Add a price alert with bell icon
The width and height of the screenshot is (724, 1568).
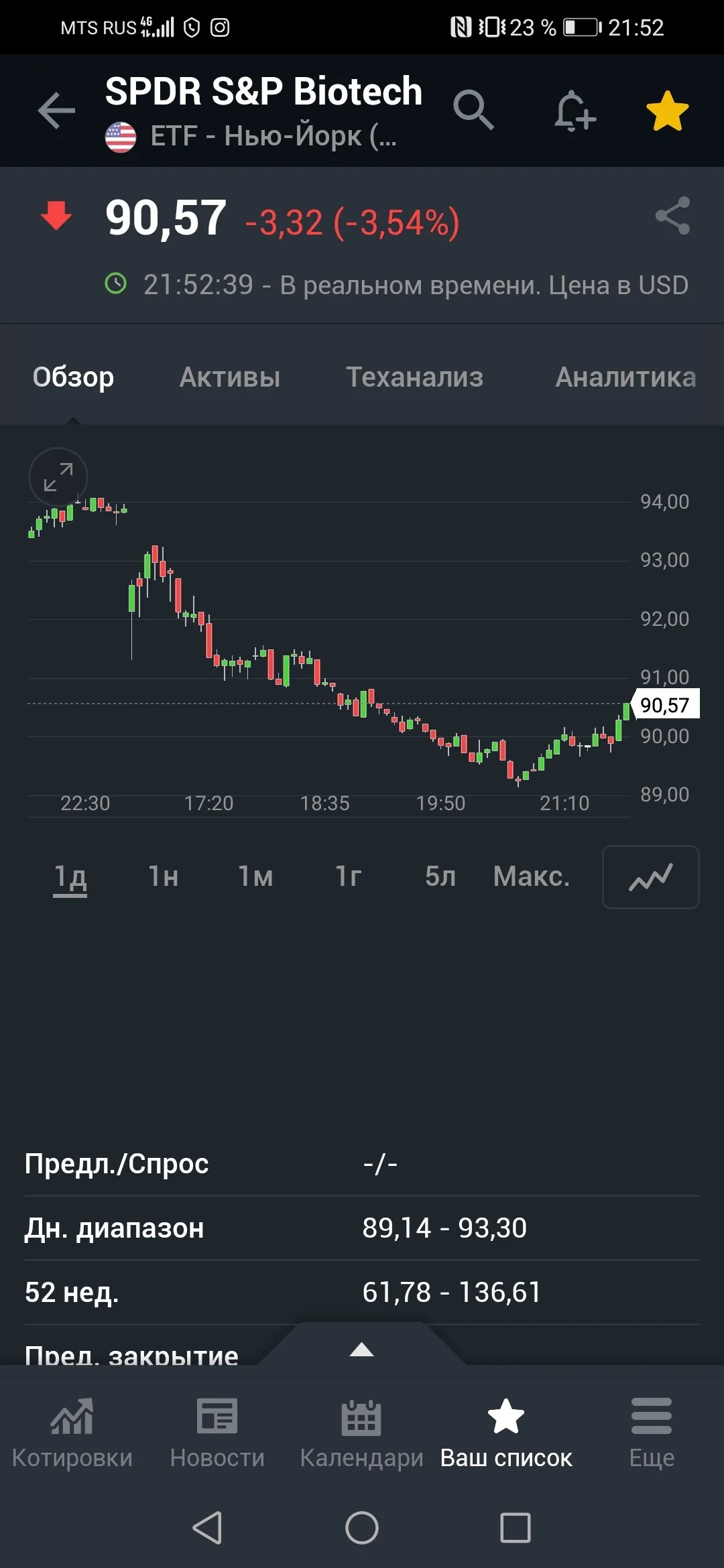point(575,111)
